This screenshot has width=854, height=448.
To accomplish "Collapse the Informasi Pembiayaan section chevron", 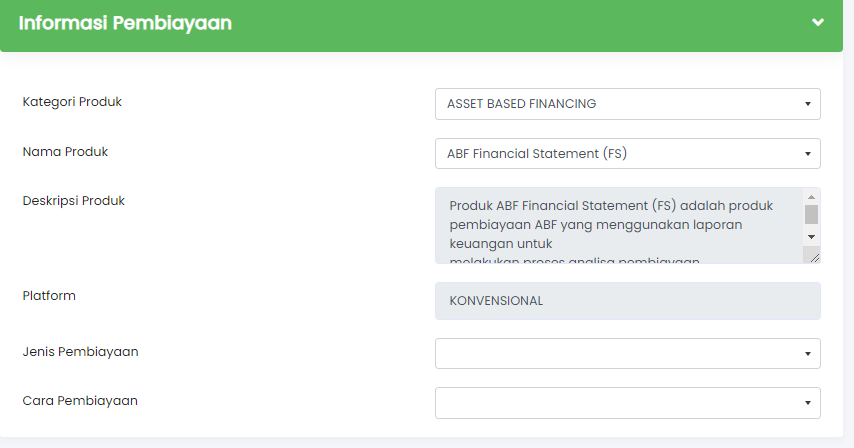I will [818, 22].
